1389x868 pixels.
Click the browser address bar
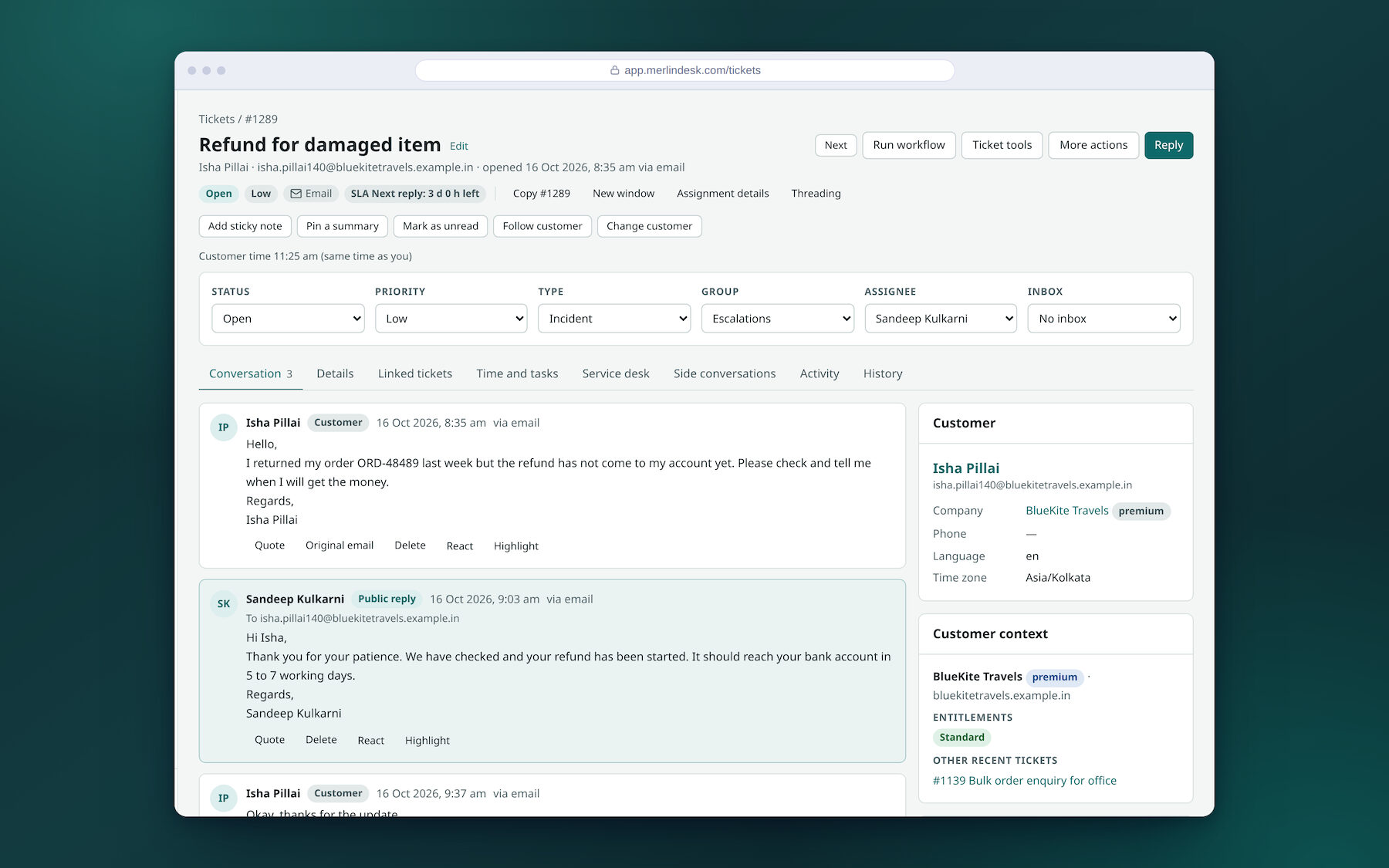(x=684, y=70)
